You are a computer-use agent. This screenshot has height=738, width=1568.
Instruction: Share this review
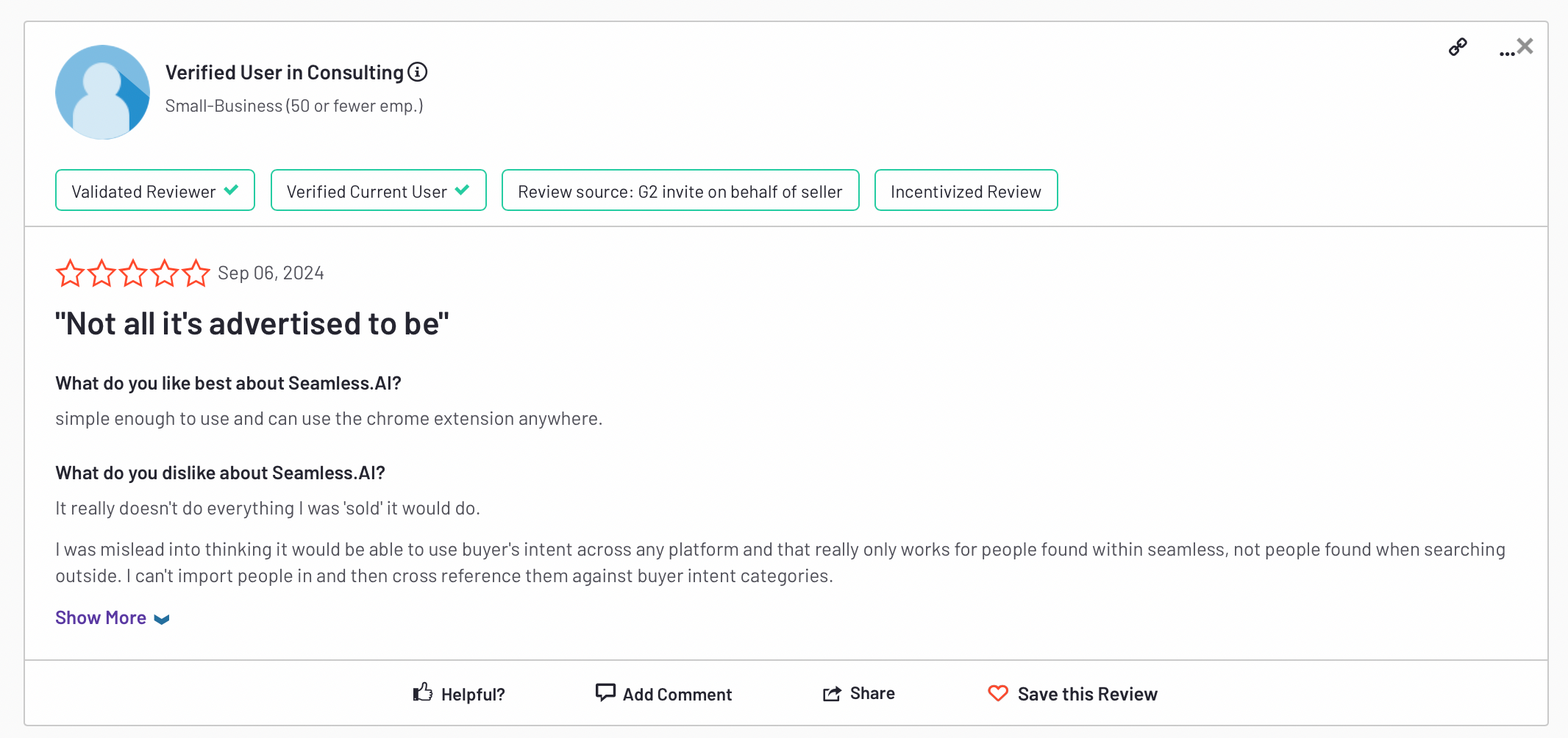click(859, 693)
